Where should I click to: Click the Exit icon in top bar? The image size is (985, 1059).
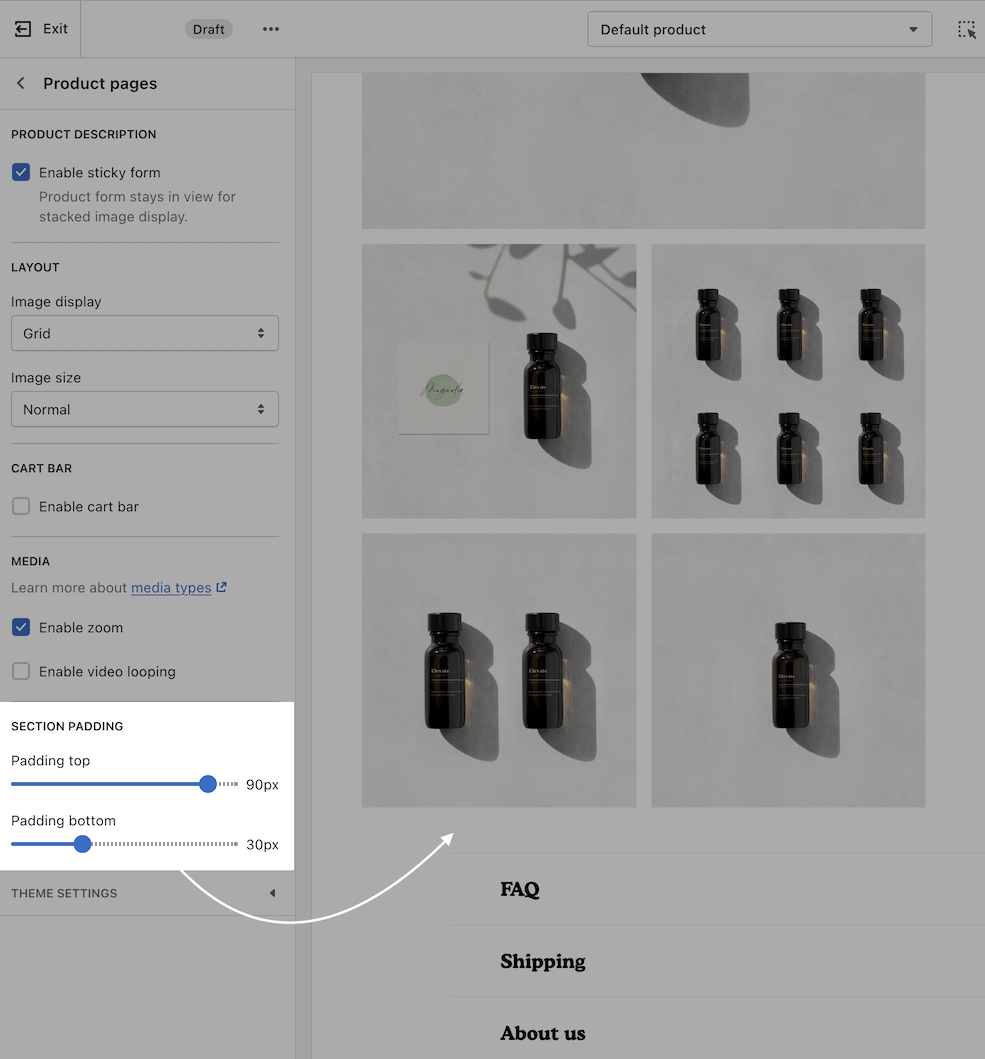pos(23,29)
